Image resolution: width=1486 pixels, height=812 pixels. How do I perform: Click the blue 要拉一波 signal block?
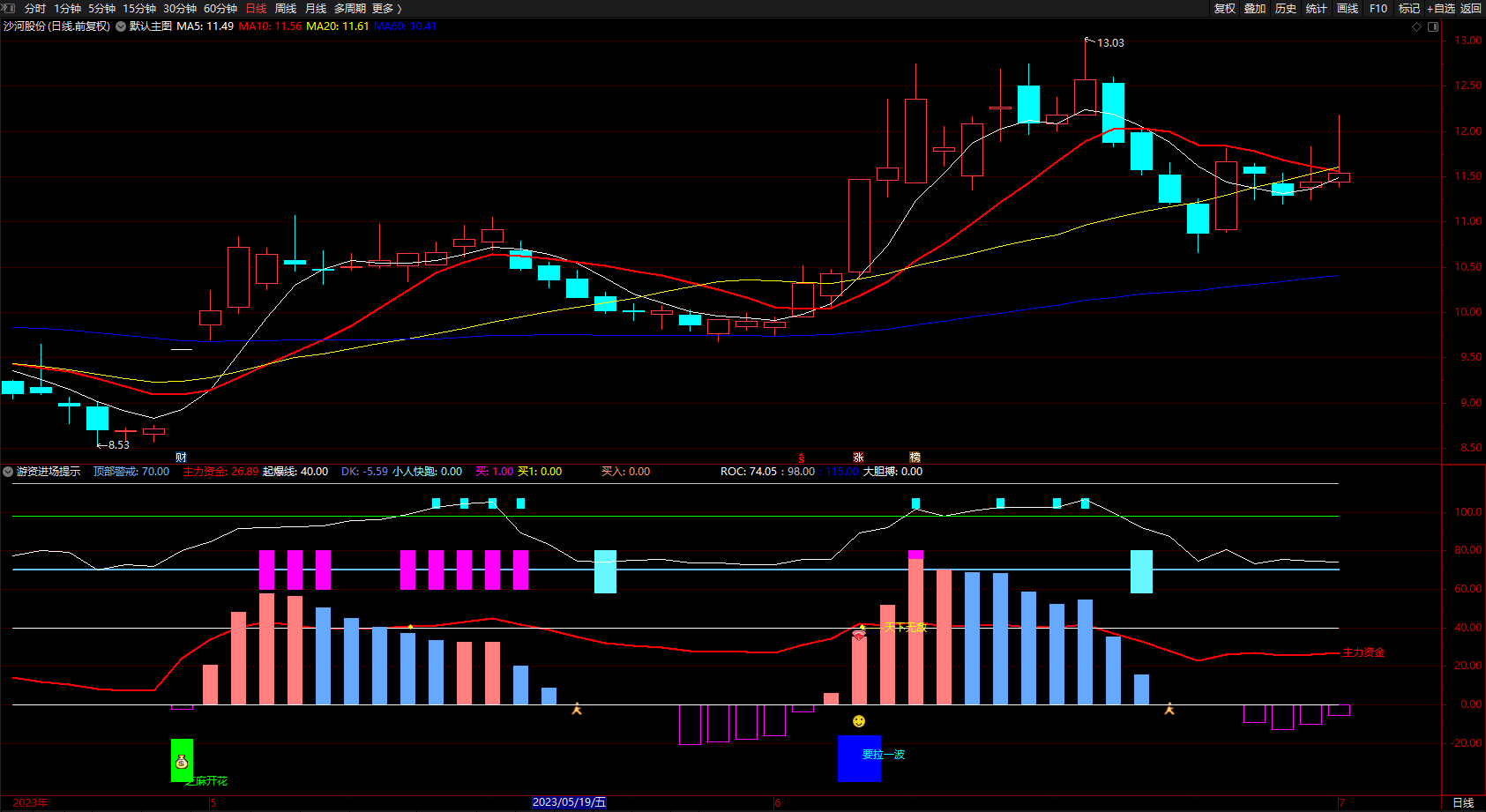point(860,759)
